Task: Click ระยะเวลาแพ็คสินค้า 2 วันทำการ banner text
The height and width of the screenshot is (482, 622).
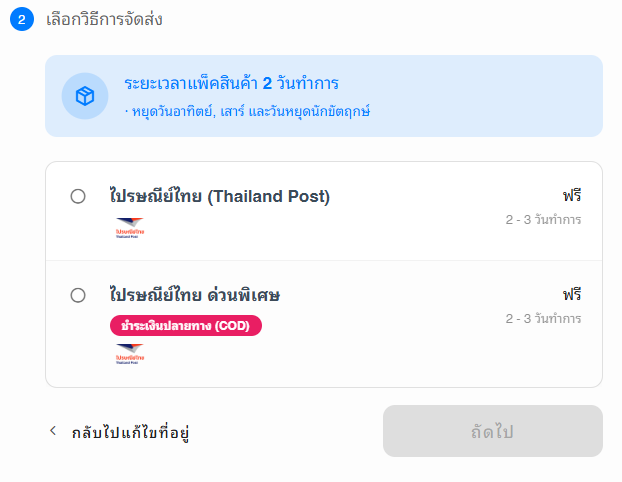Action: click(232, 83)
